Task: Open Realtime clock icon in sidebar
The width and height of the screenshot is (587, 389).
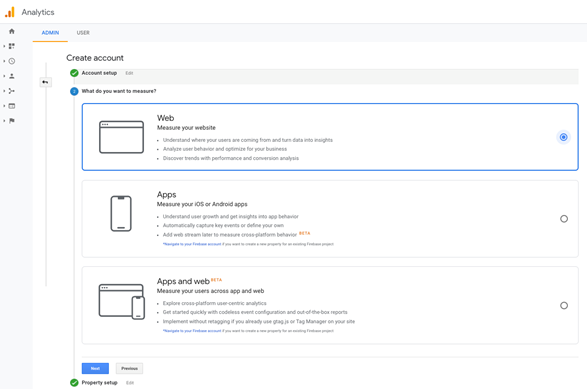Action: pos(12,61)
